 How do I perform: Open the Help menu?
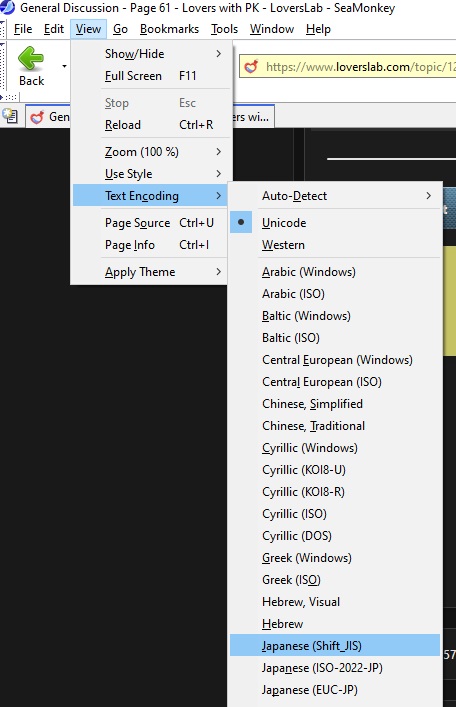tap(318, 29)
